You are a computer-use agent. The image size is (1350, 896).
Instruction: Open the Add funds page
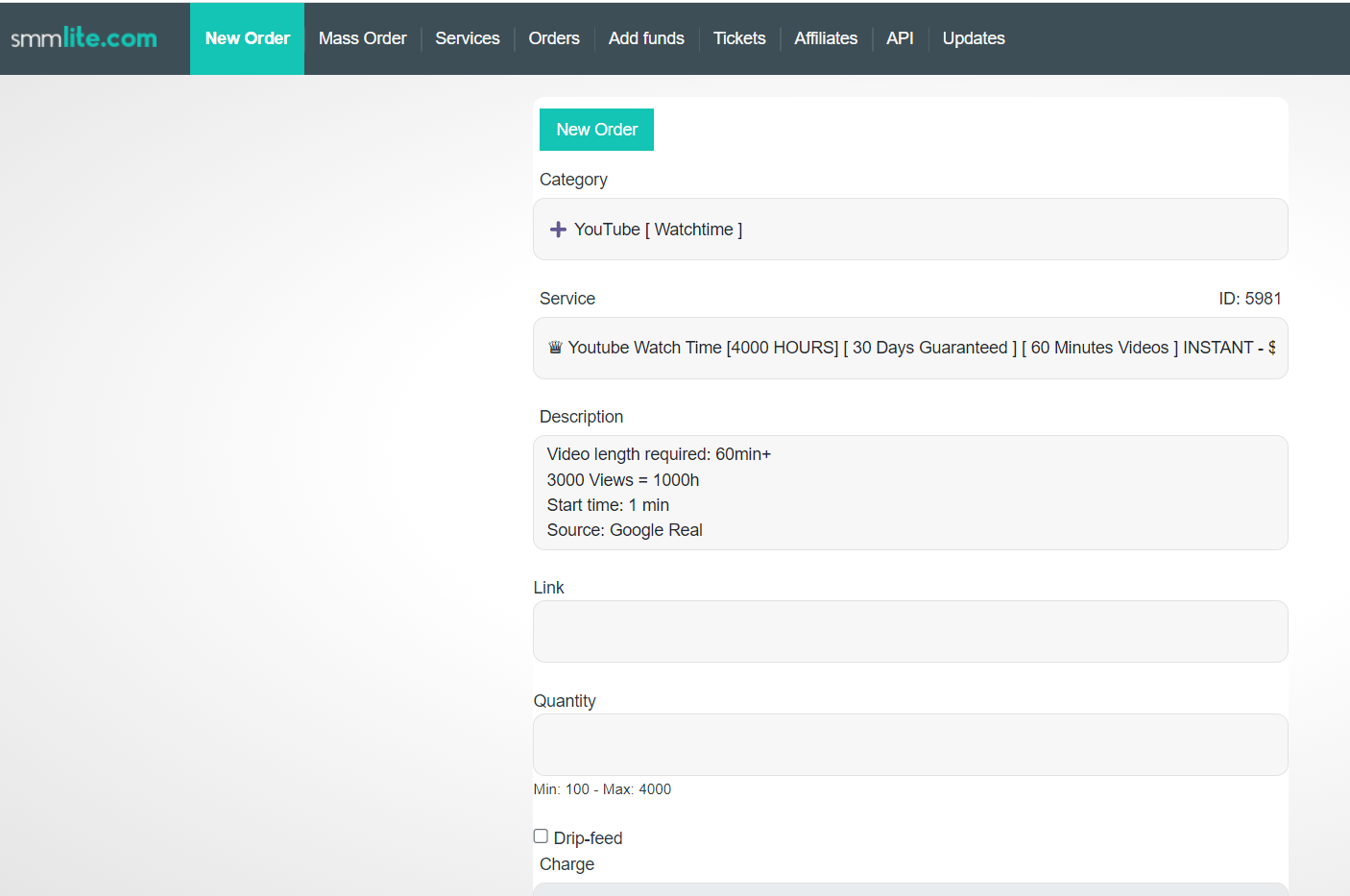646,38
